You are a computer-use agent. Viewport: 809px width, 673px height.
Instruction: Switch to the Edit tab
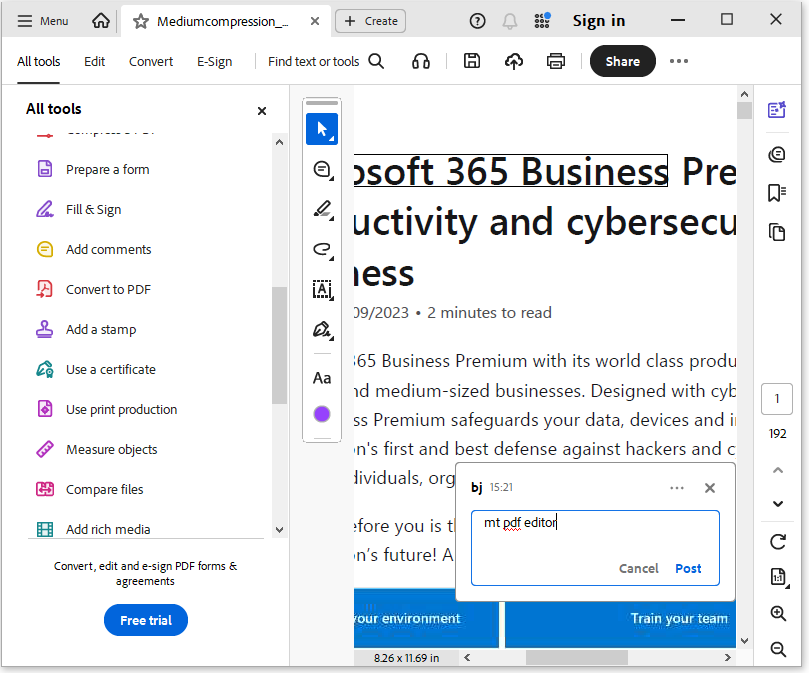coord(94,61)
